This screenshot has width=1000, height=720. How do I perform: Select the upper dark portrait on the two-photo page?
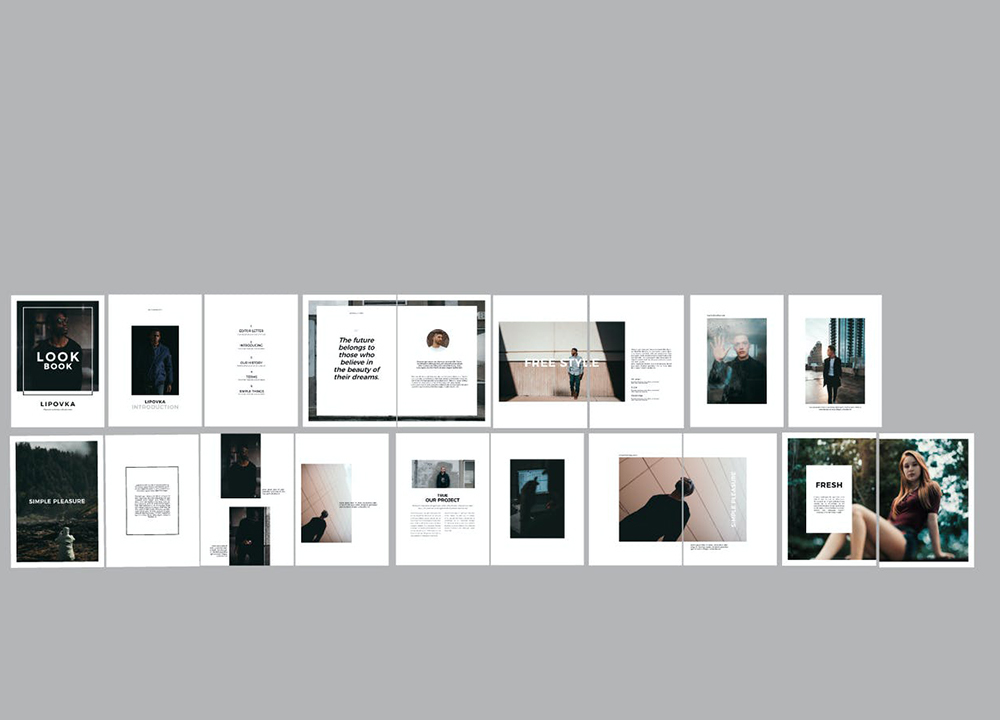(240, 466)
